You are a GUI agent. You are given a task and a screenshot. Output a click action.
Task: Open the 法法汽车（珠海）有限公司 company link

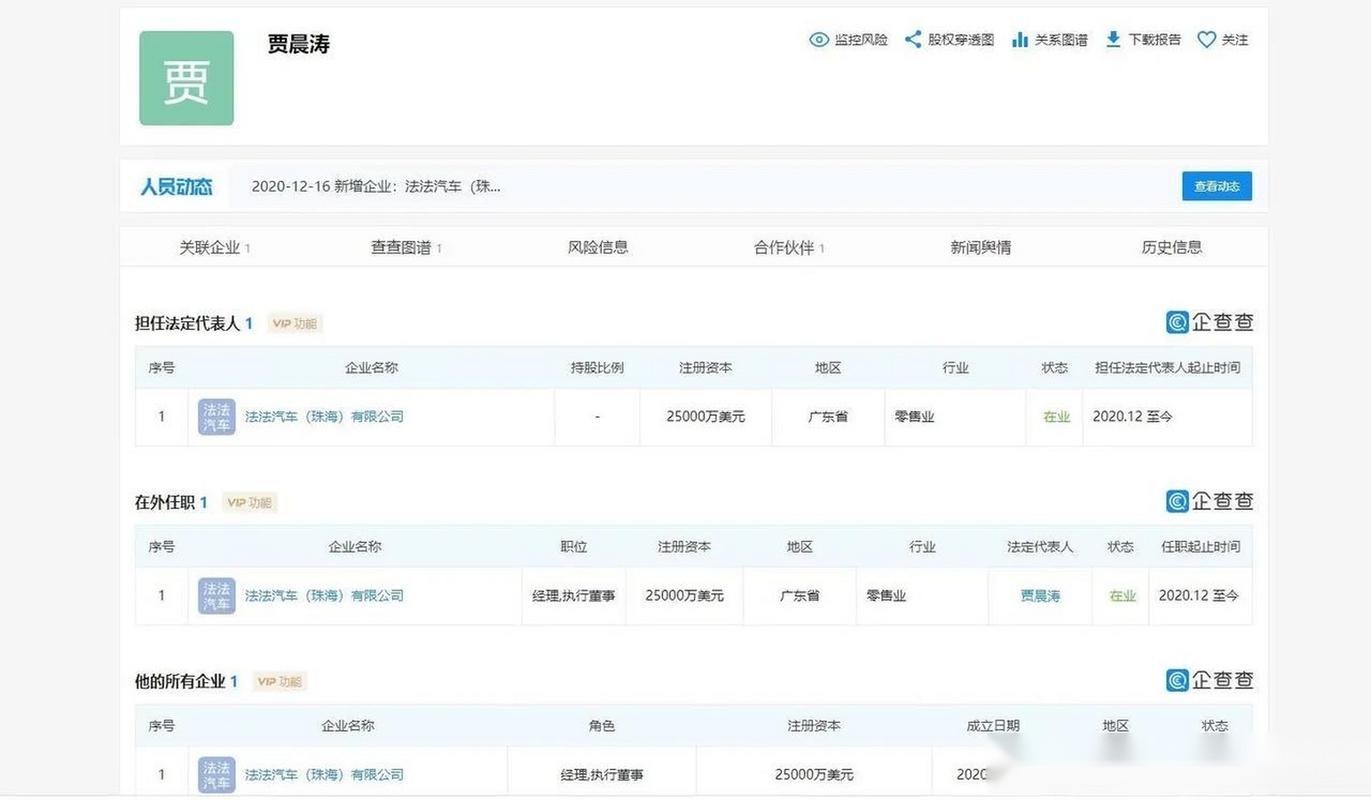[323, 416]
